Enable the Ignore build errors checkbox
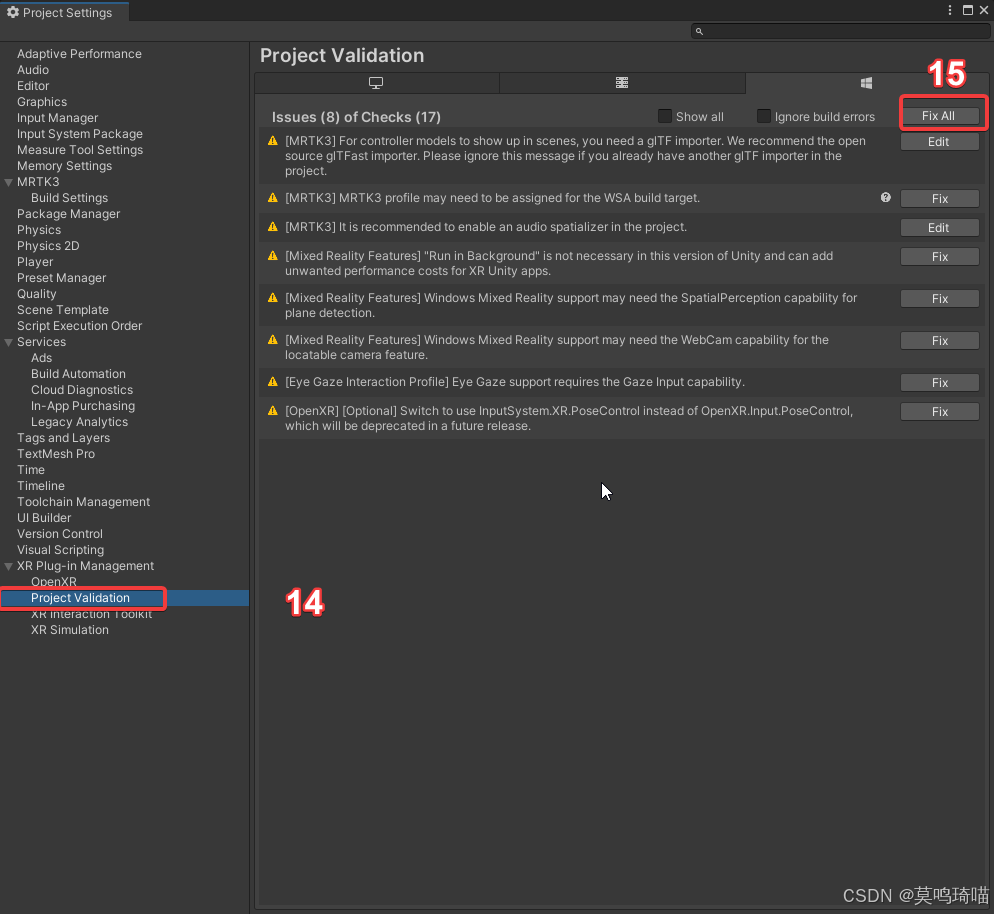 pyautogui.click(x=763, y=116)
